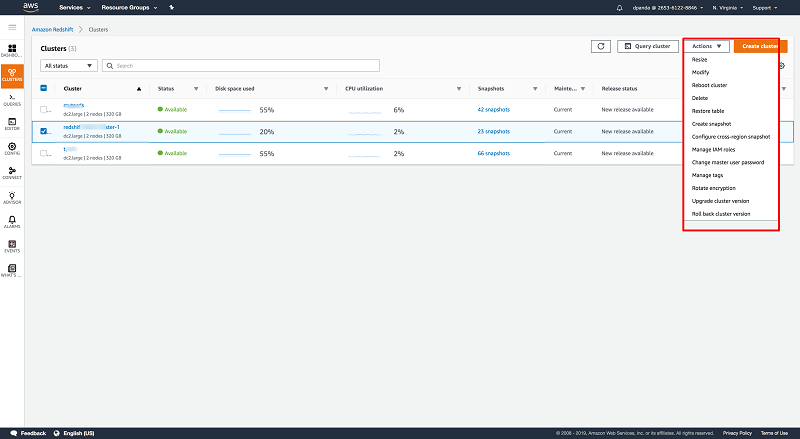This screenshot has width=800, height=439.
Task: Click the search magnifier icon
Action: [x=110, y=66]
